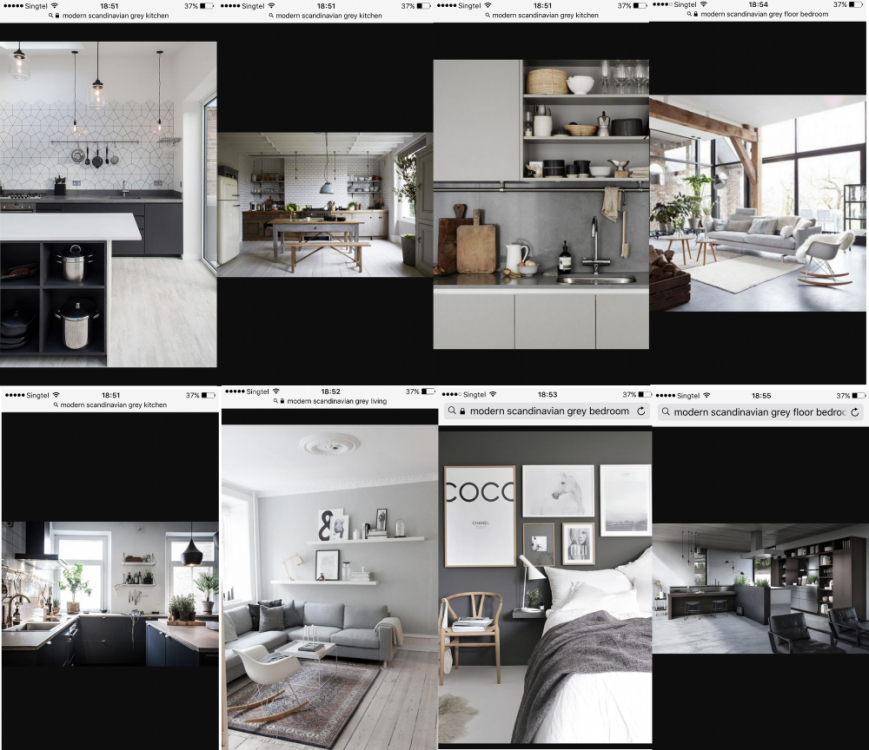This screenshot has height=750, width=869.
Task: Tap reload icon in grey bedroom address bar
Action: point(639,411)
